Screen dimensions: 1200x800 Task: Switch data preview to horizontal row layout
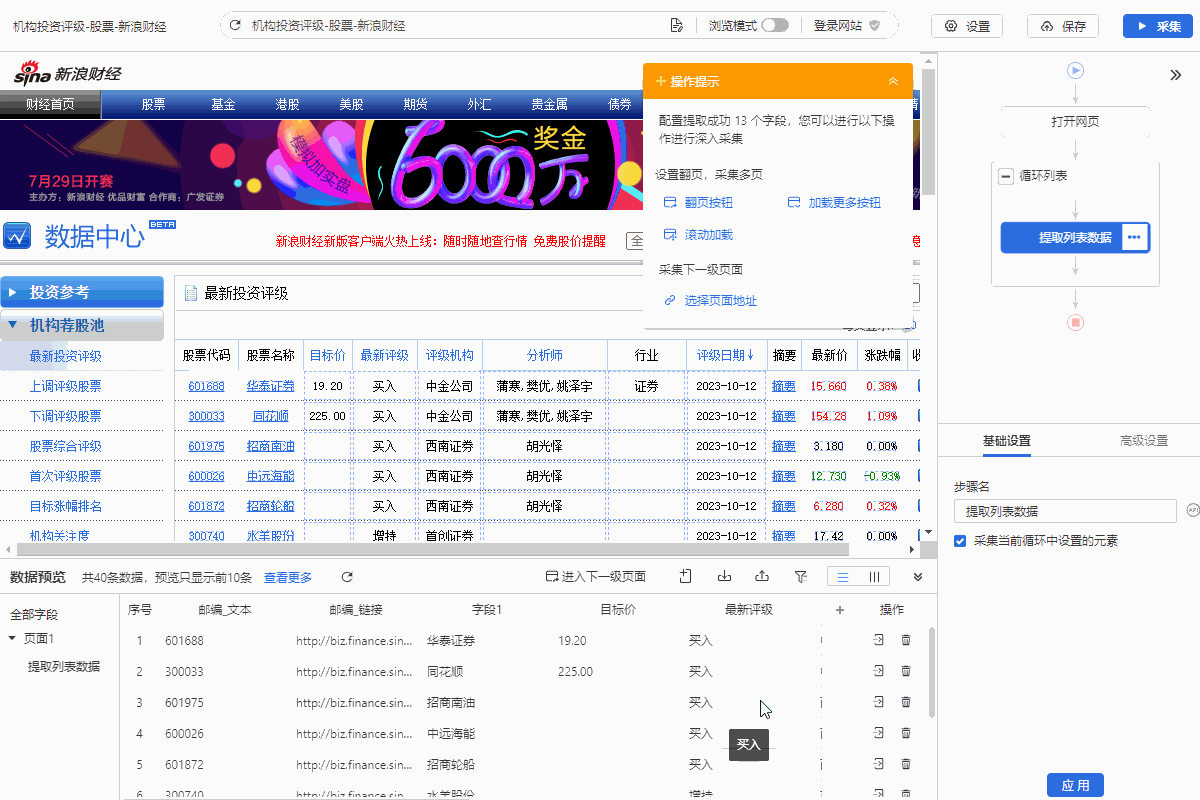coord(843,577)
